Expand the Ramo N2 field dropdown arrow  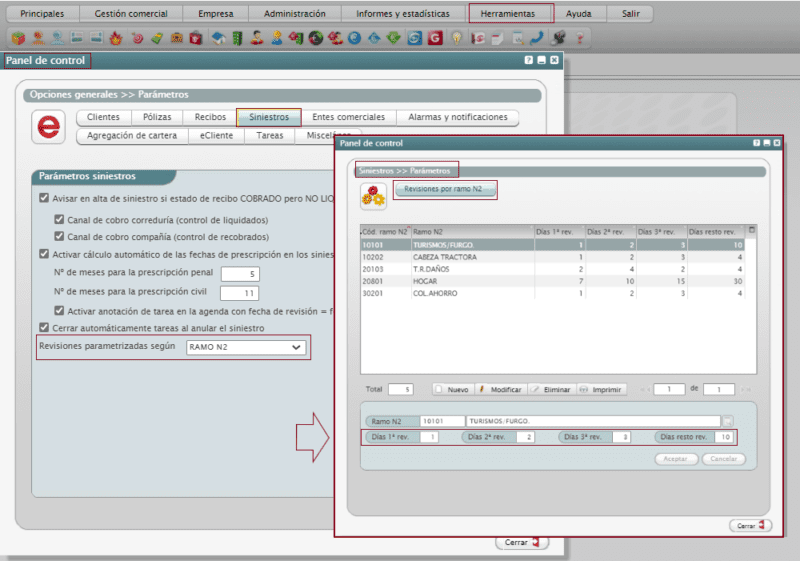click(x=727, y=421)
